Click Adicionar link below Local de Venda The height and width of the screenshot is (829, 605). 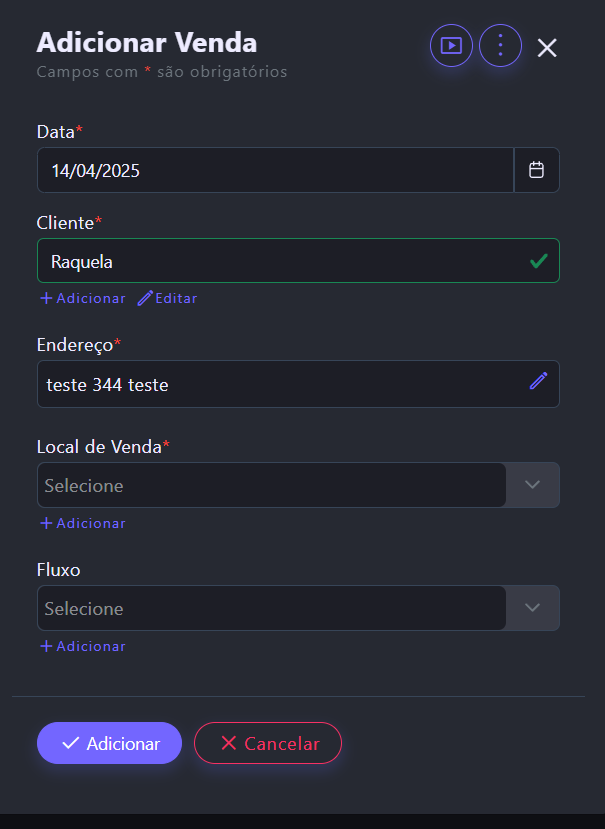pyautogui.click(x=83, y=523)
